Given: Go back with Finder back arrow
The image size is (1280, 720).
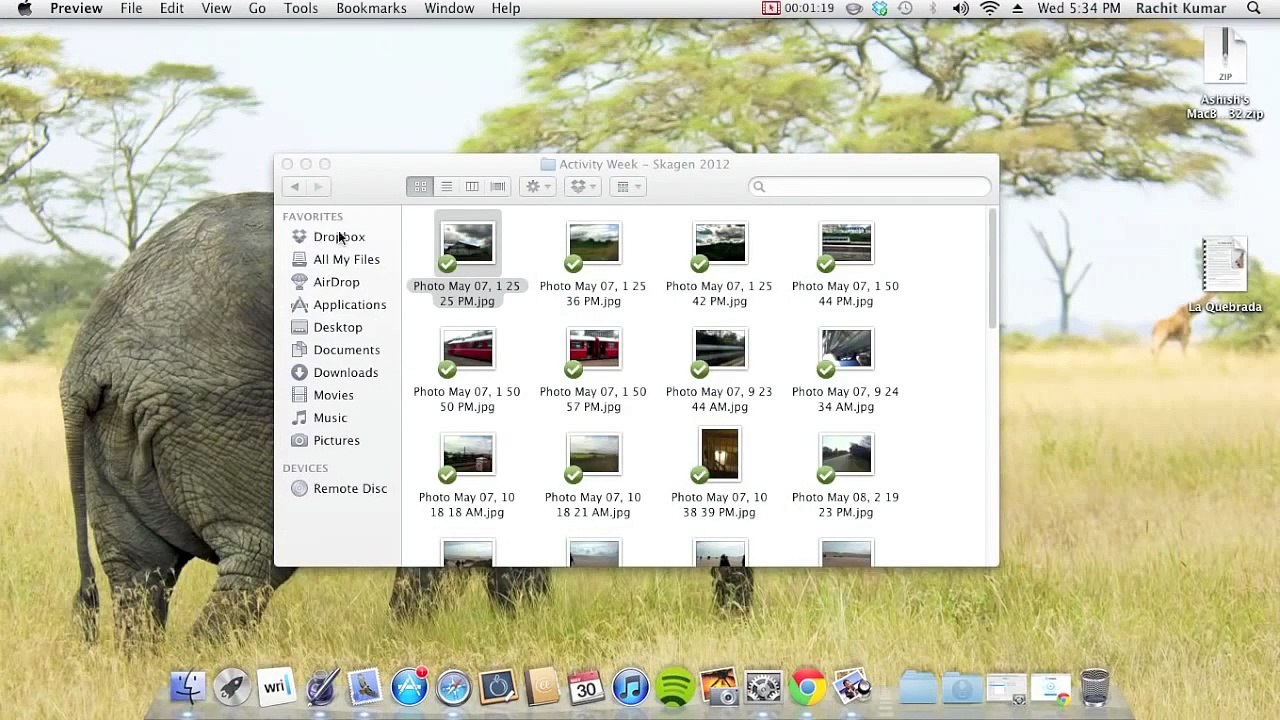Looking at the screenshot, I should [294, 186].
